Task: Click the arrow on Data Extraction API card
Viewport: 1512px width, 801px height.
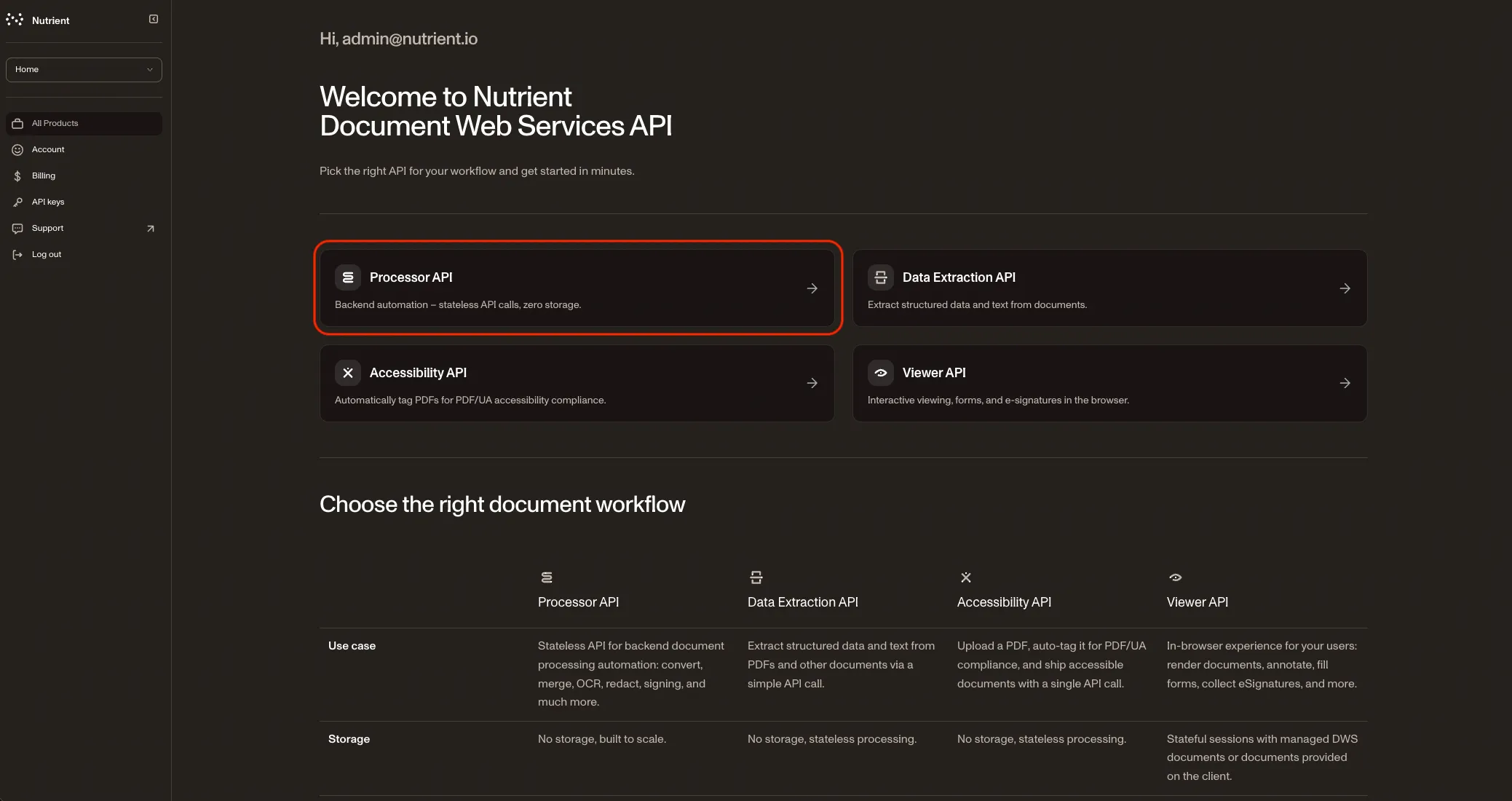Action: tap(1345, 289)
